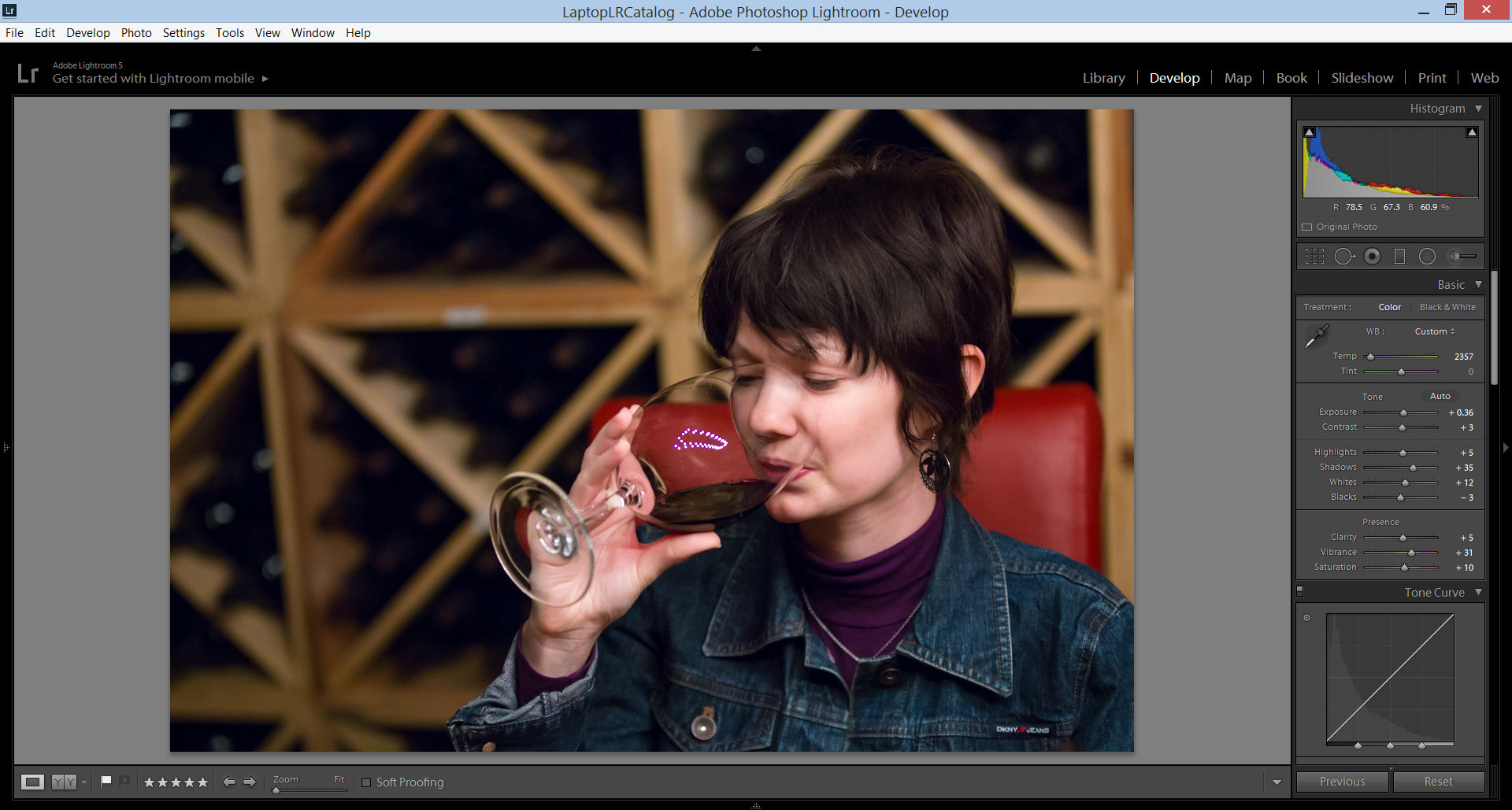Image resolution: width=1512 pixels, height=810 pixels.
Task: Toggle Tone Curve panel on/off switch
Action: pos(1300,590)
